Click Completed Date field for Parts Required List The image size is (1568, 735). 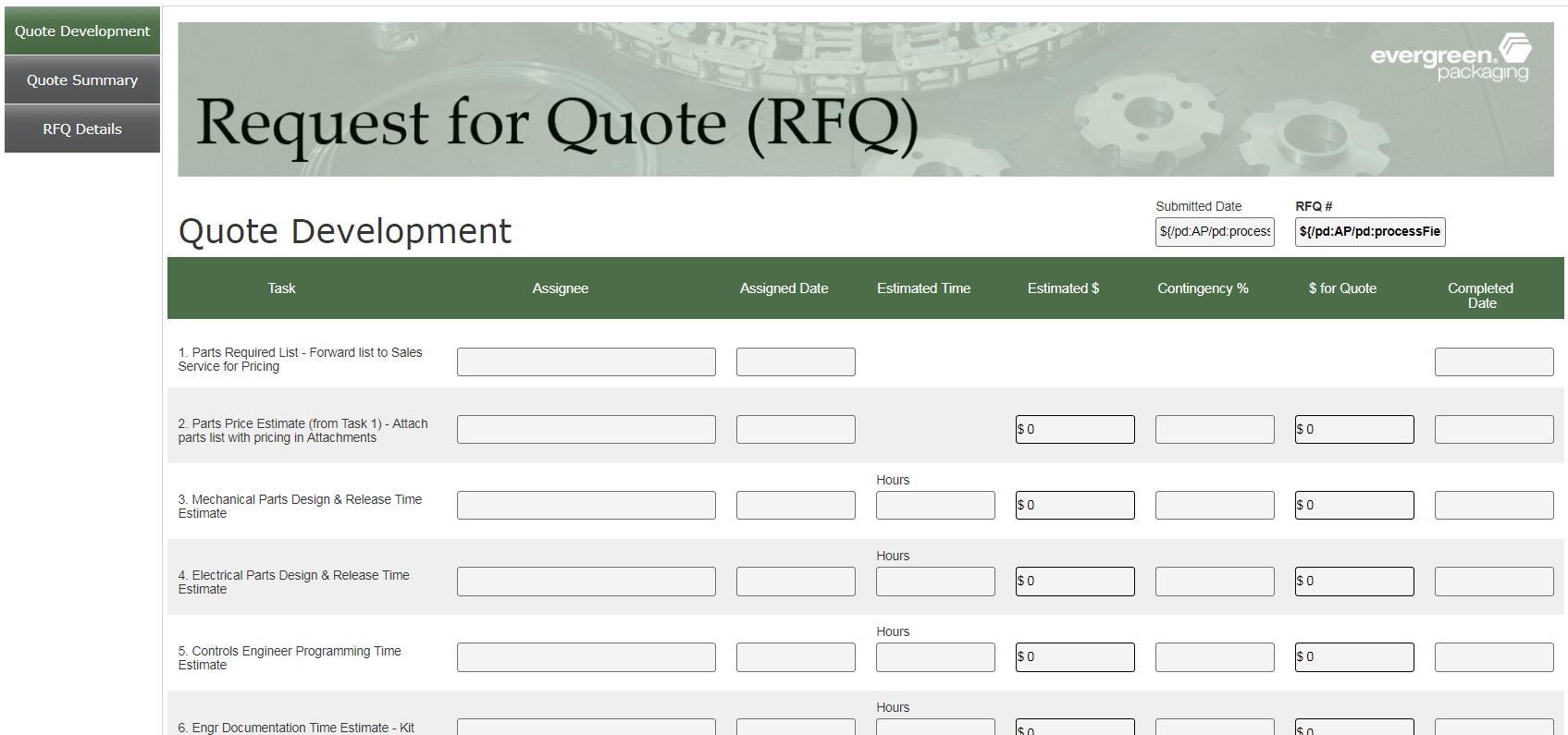1493,362
